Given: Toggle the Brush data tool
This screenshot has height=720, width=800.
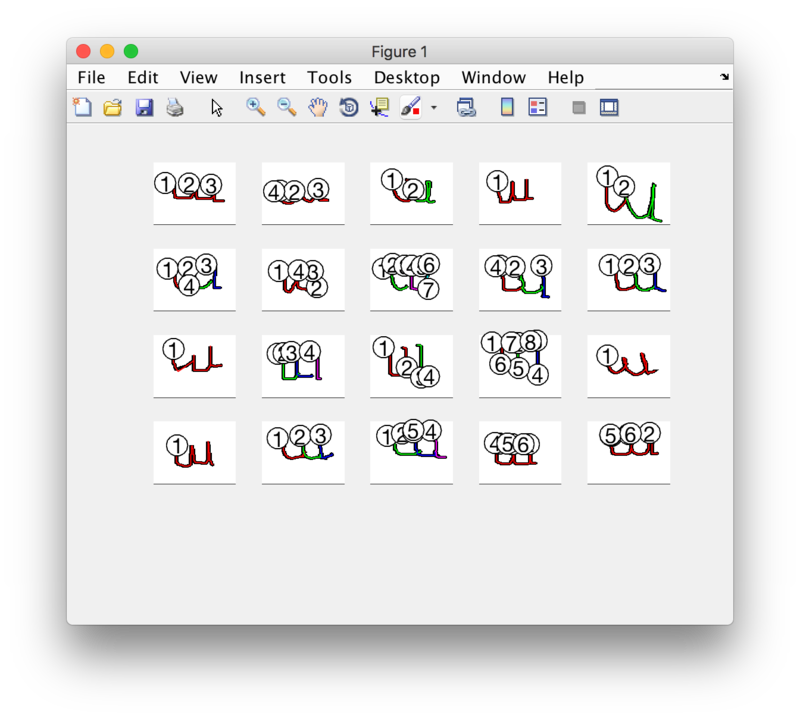Looking at the screenshot, I should [x=411, y=108].
